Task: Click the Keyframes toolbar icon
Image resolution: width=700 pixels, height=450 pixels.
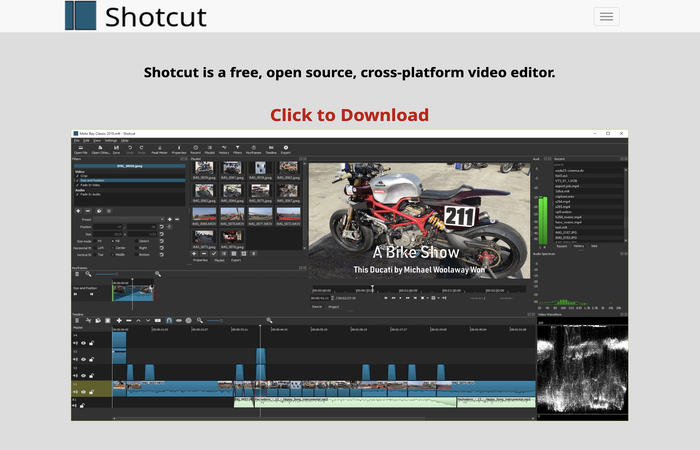Action: [253, 149]
